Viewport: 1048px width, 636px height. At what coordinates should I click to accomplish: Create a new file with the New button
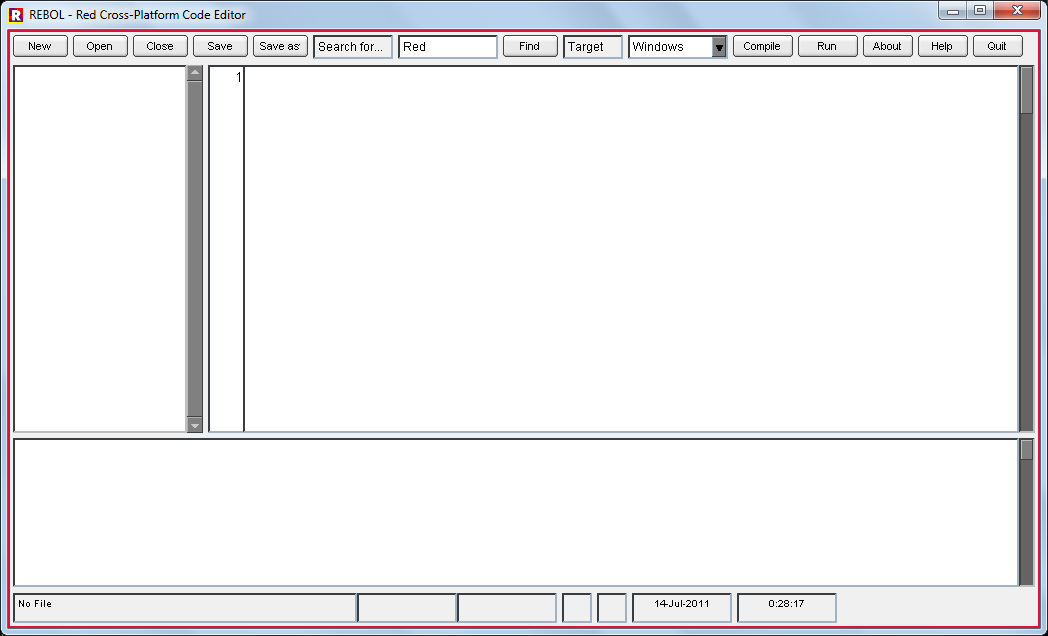(39, 46)
